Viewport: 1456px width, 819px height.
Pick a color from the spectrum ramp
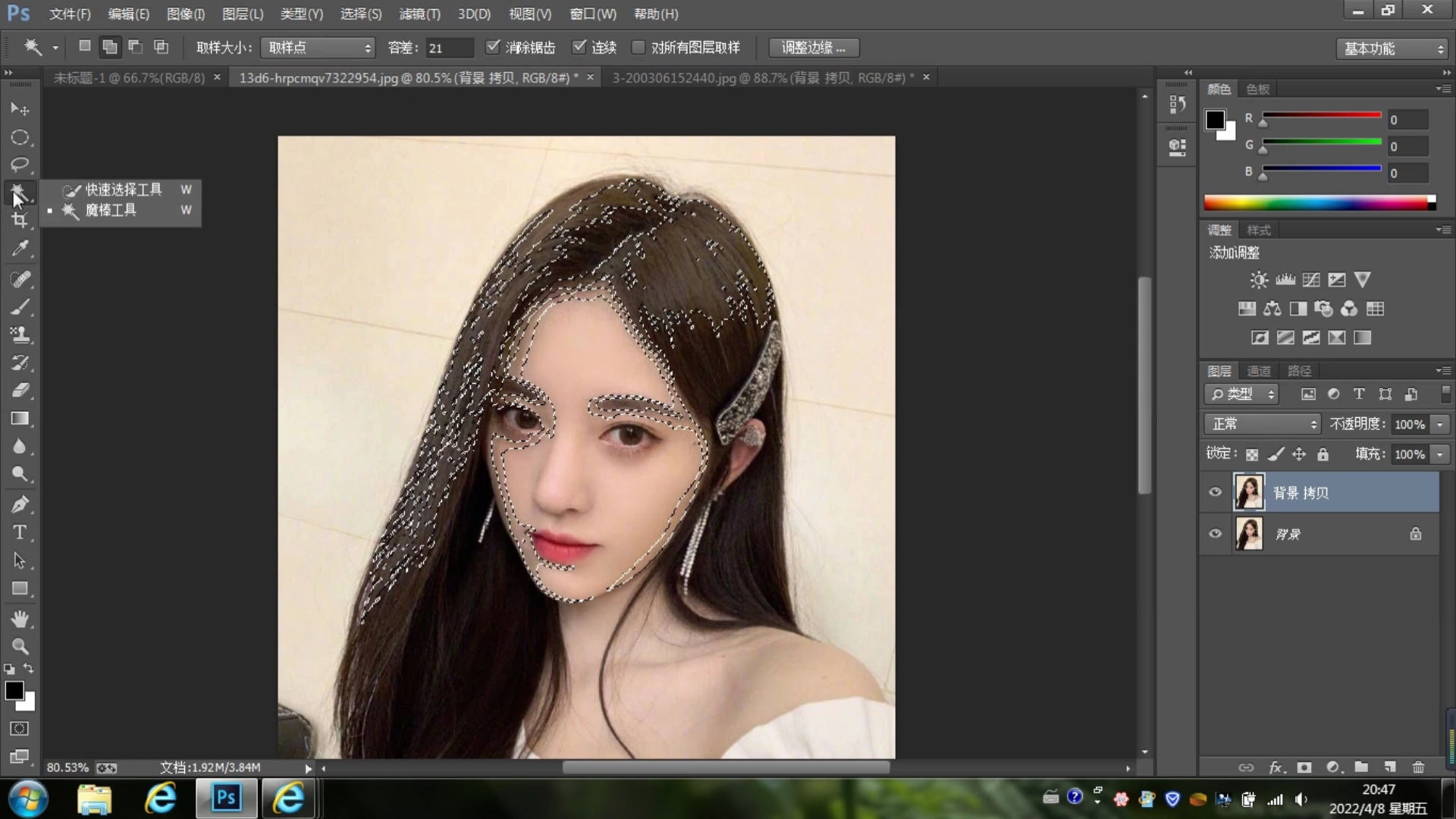click(x=1319, y=202)
